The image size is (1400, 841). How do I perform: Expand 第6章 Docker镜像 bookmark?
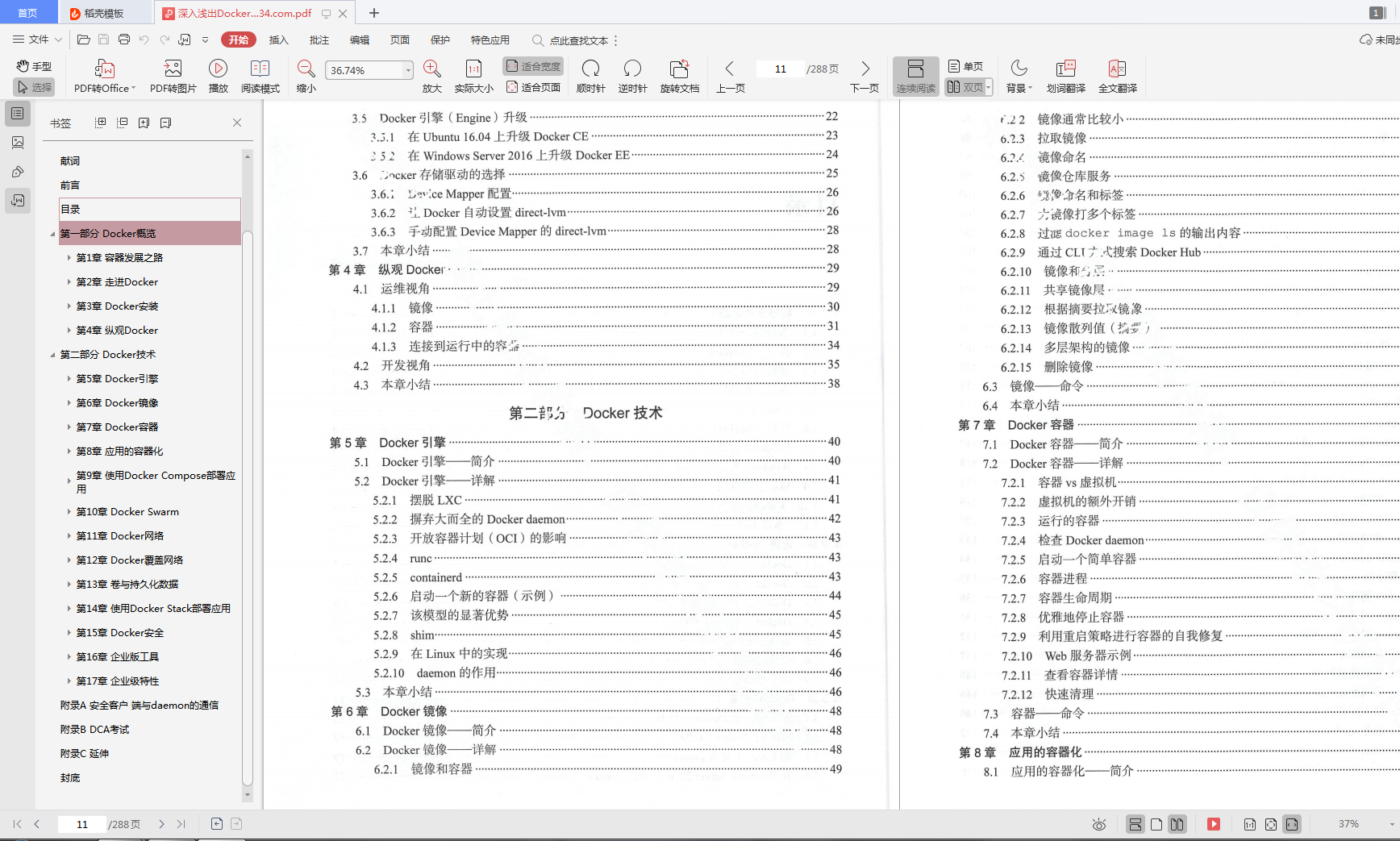(x=69, y=403)
